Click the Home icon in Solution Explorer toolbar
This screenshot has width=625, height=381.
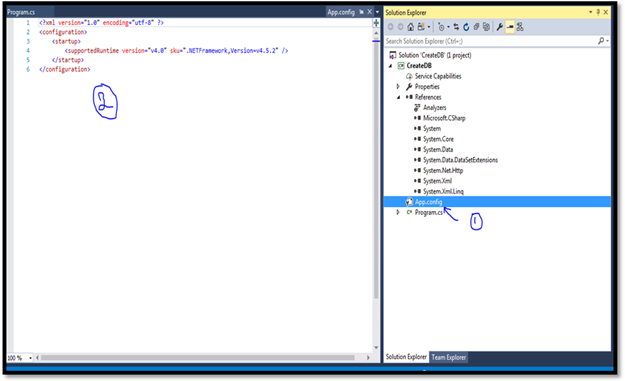pyautogui.click(x=411, y=27)
